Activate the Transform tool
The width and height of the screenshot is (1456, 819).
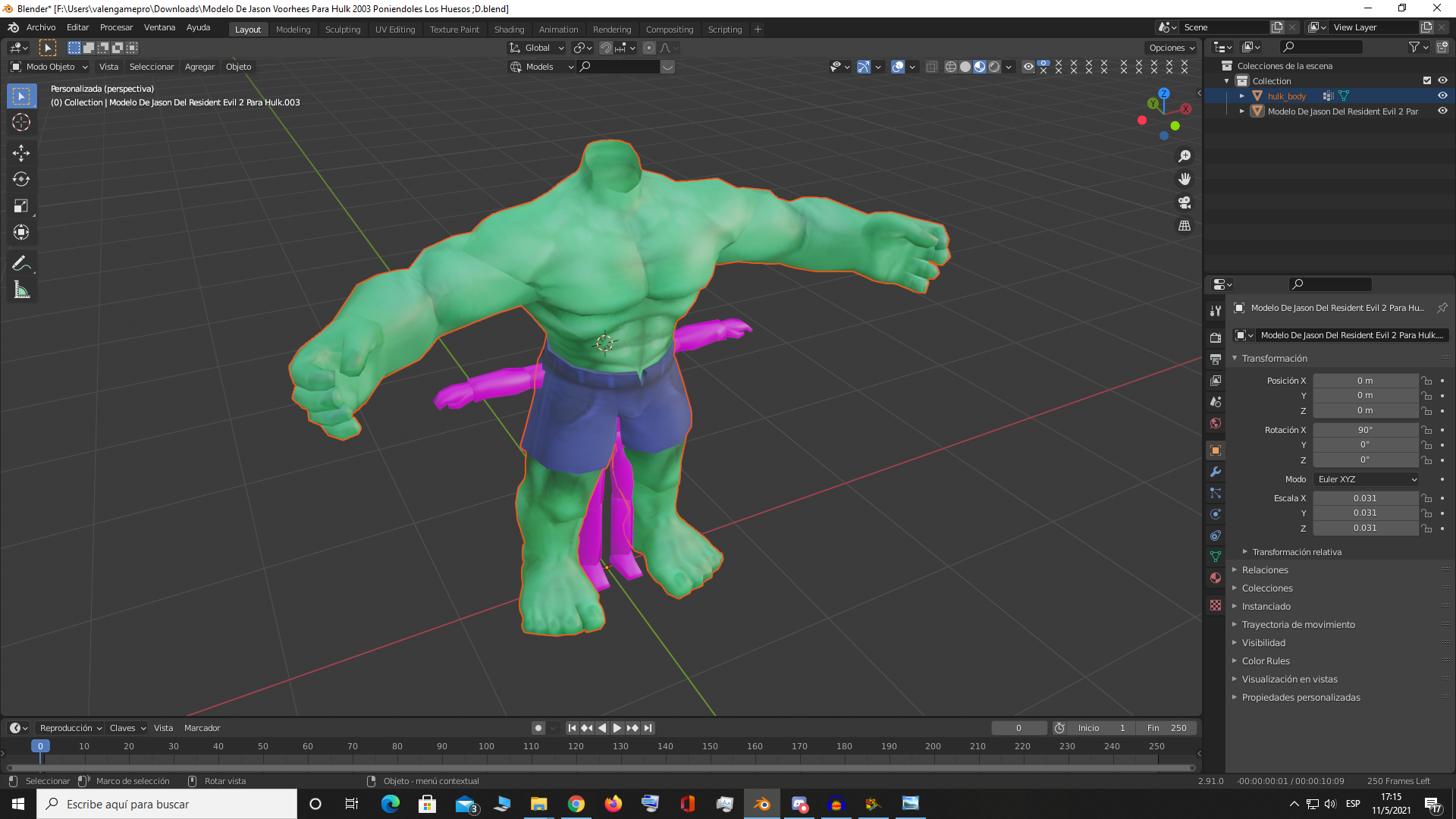click(x=21, y=232)
